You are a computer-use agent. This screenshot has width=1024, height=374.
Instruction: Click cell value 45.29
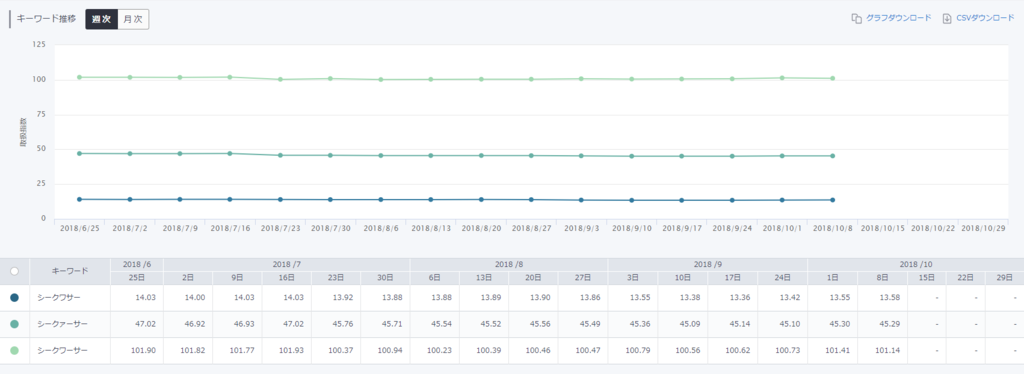pos(889,324)
